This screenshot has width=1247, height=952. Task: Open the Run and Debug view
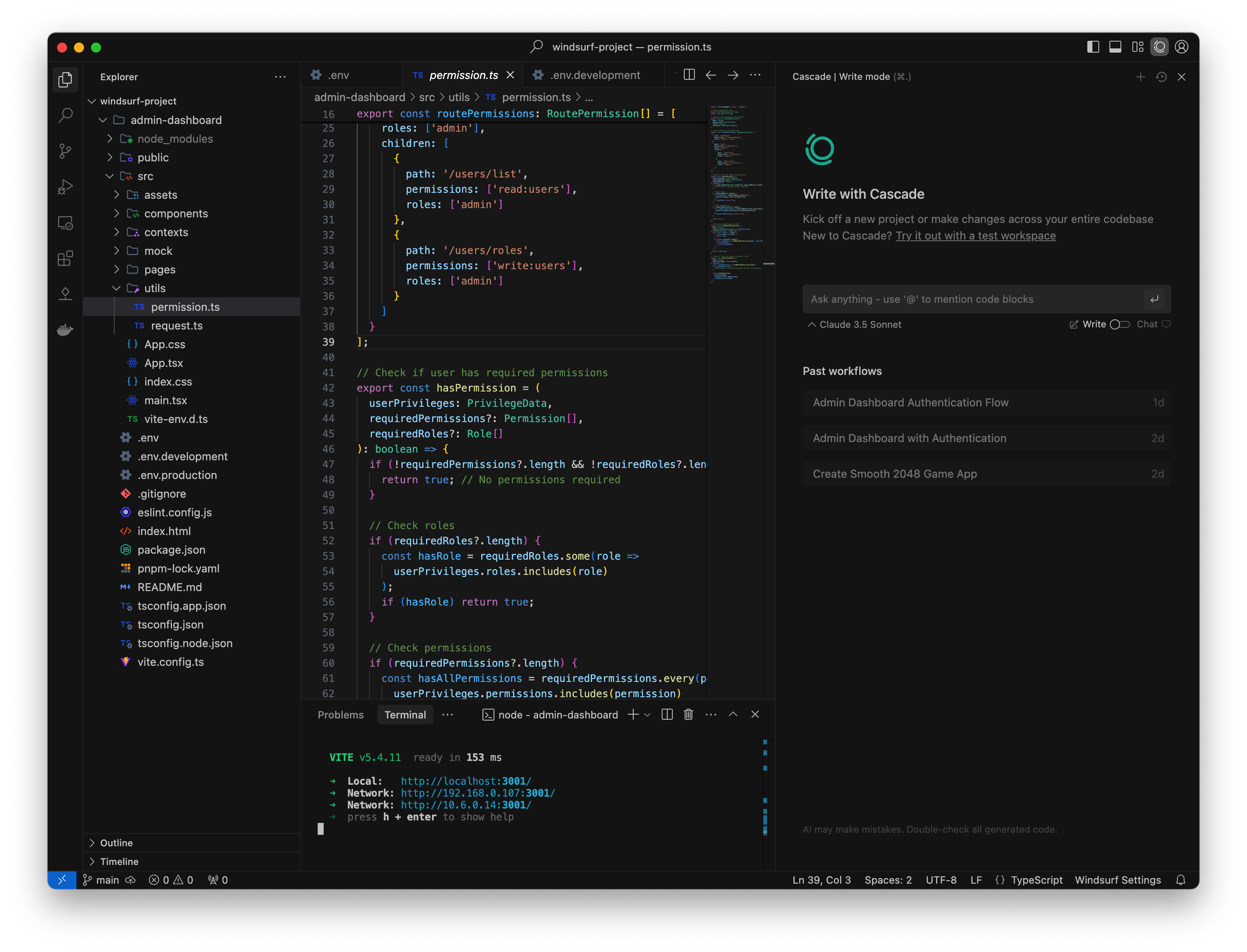(x=65, y=186)
